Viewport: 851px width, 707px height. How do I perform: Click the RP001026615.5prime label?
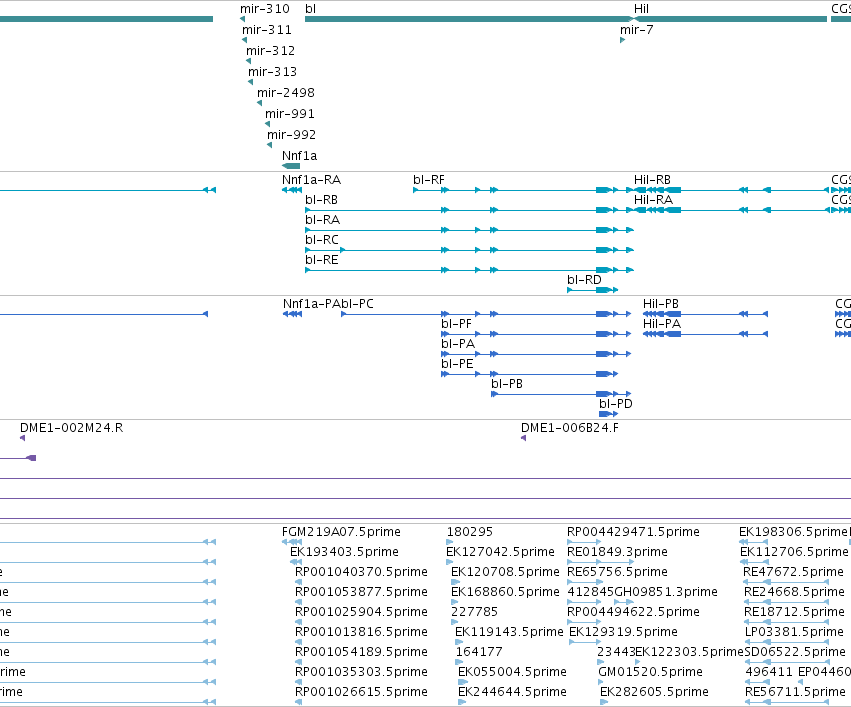[361, 693]
